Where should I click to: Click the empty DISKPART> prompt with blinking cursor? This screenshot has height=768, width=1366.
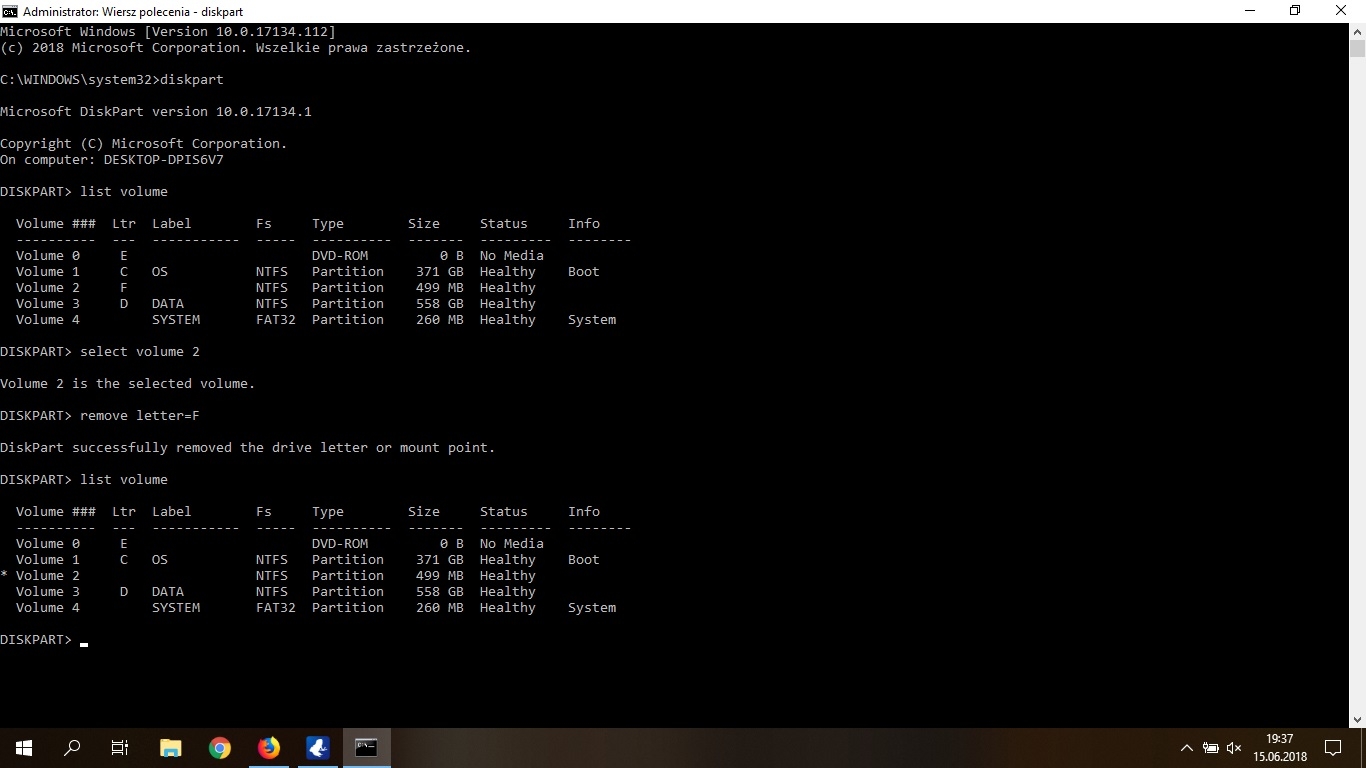tap(44, 640)
